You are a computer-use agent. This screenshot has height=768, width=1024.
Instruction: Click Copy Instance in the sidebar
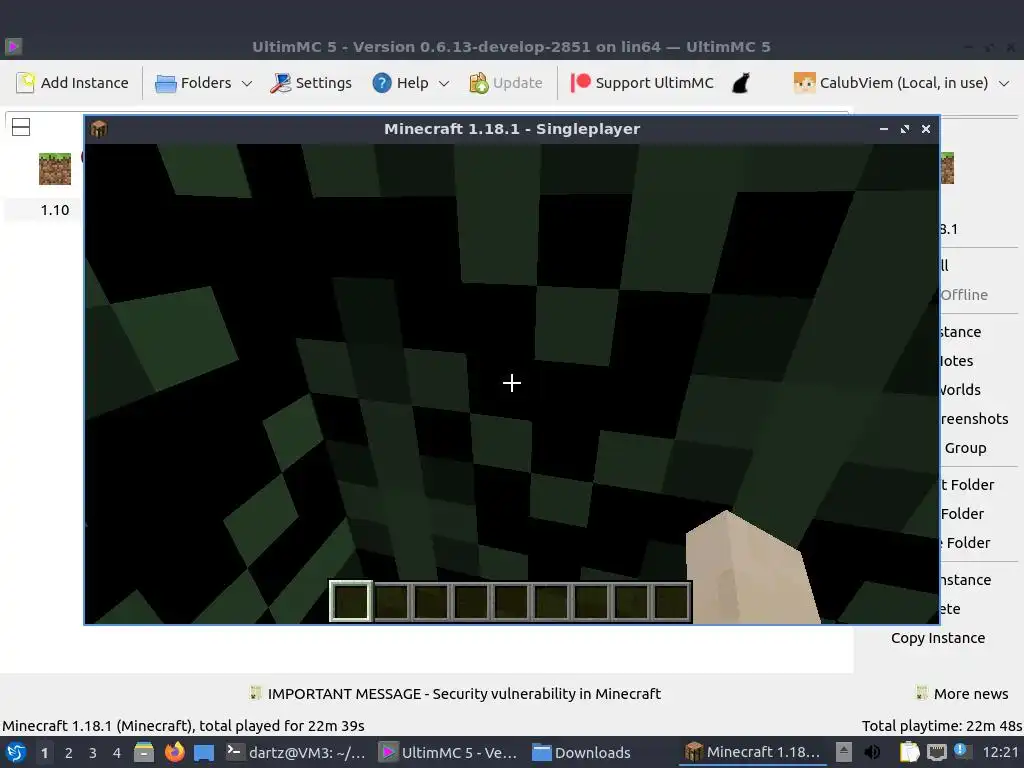pos(938,638)
